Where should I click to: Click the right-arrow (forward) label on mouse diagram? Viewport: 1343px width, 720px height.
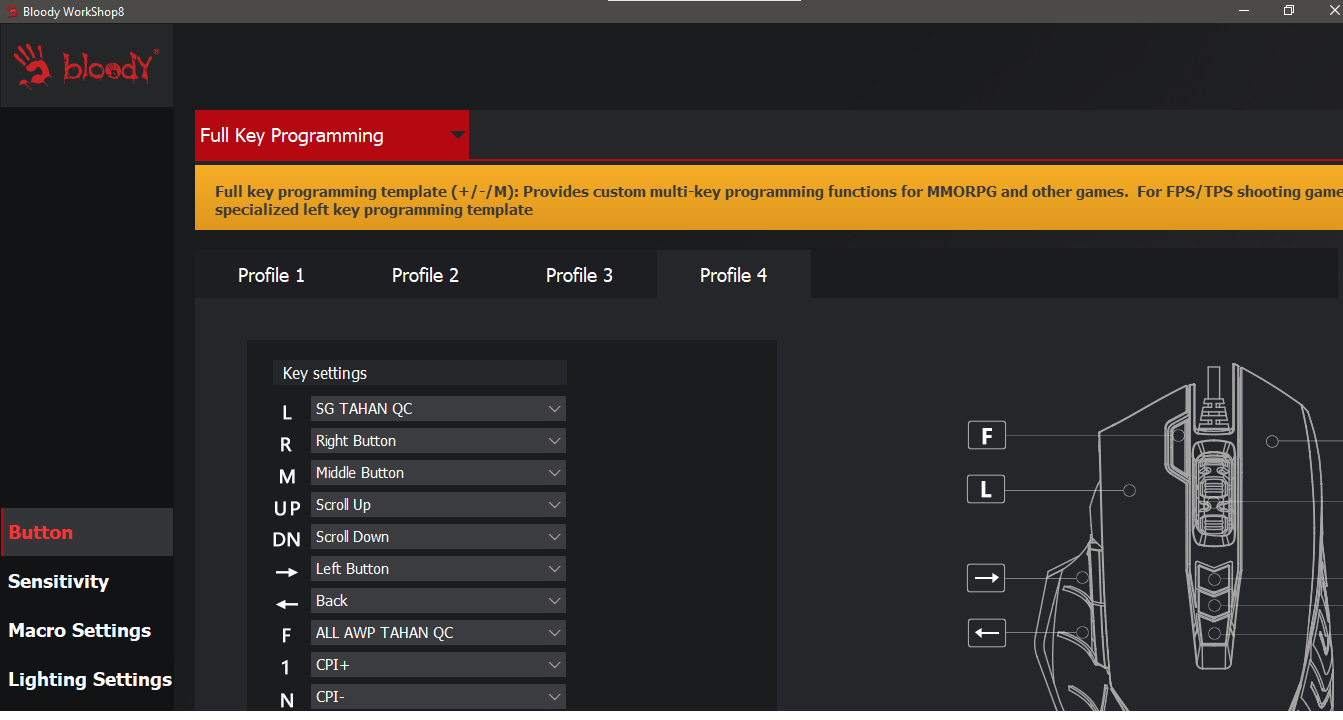986,578
